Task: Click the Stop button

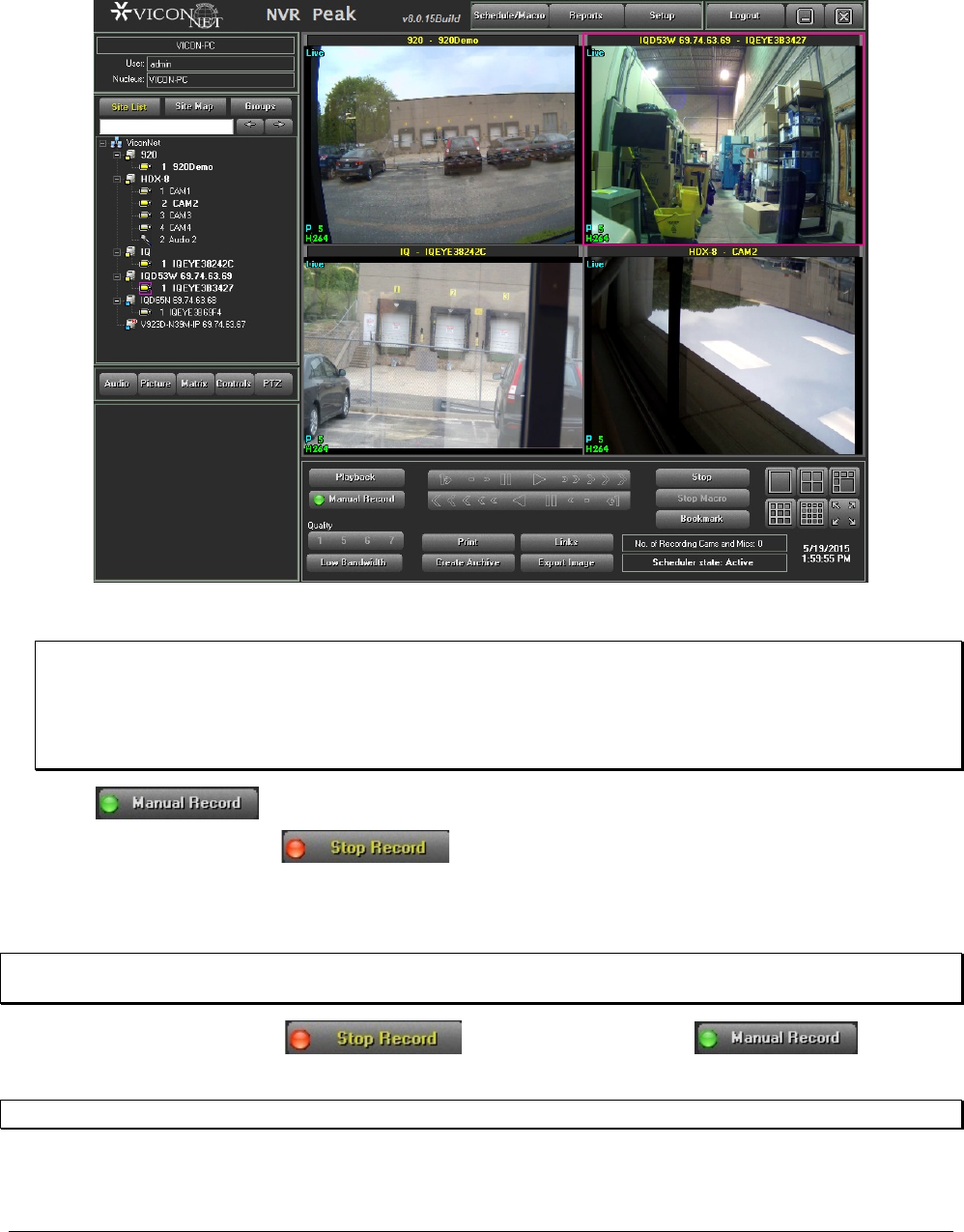Action: point(702,477)
